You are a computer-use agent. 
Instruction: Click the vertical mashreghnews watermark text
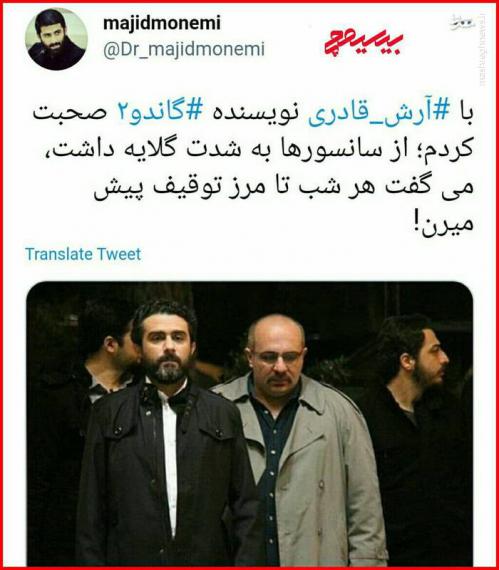tap(483, 51)
